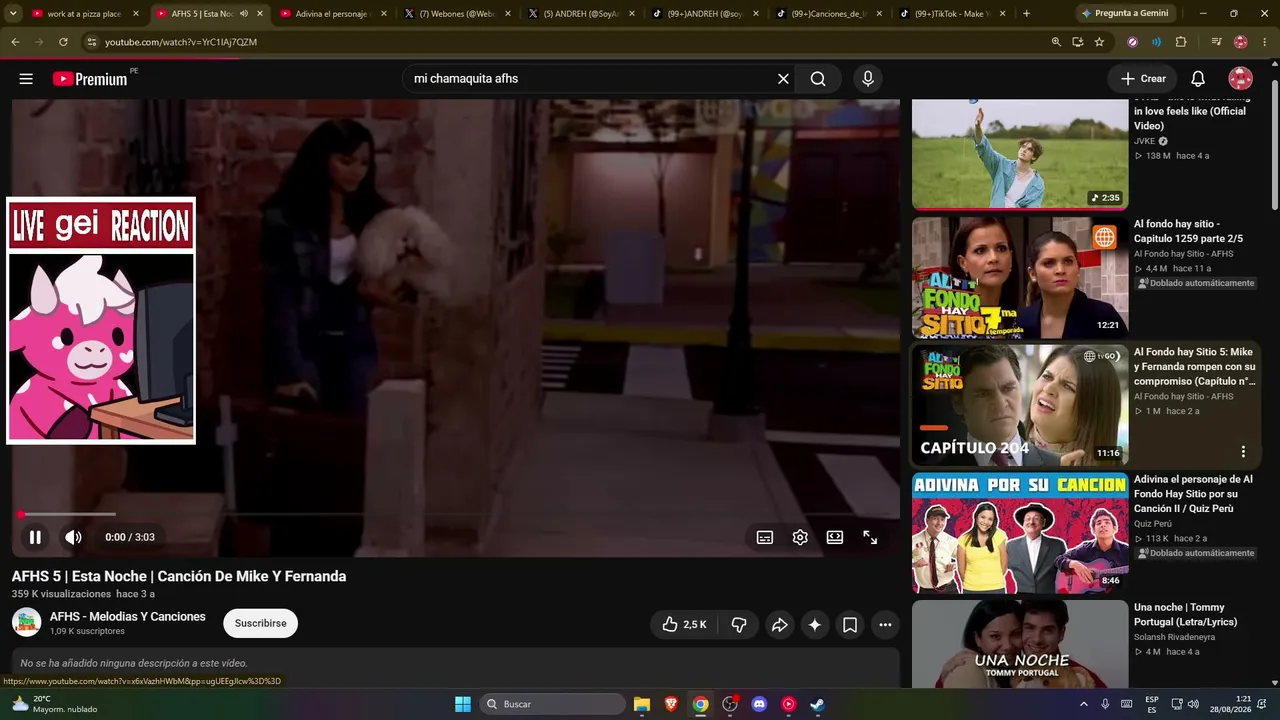Open AFHS - Melodias Y Canciones channel
The image size is (1280, 720).
(x=128, y=617)
